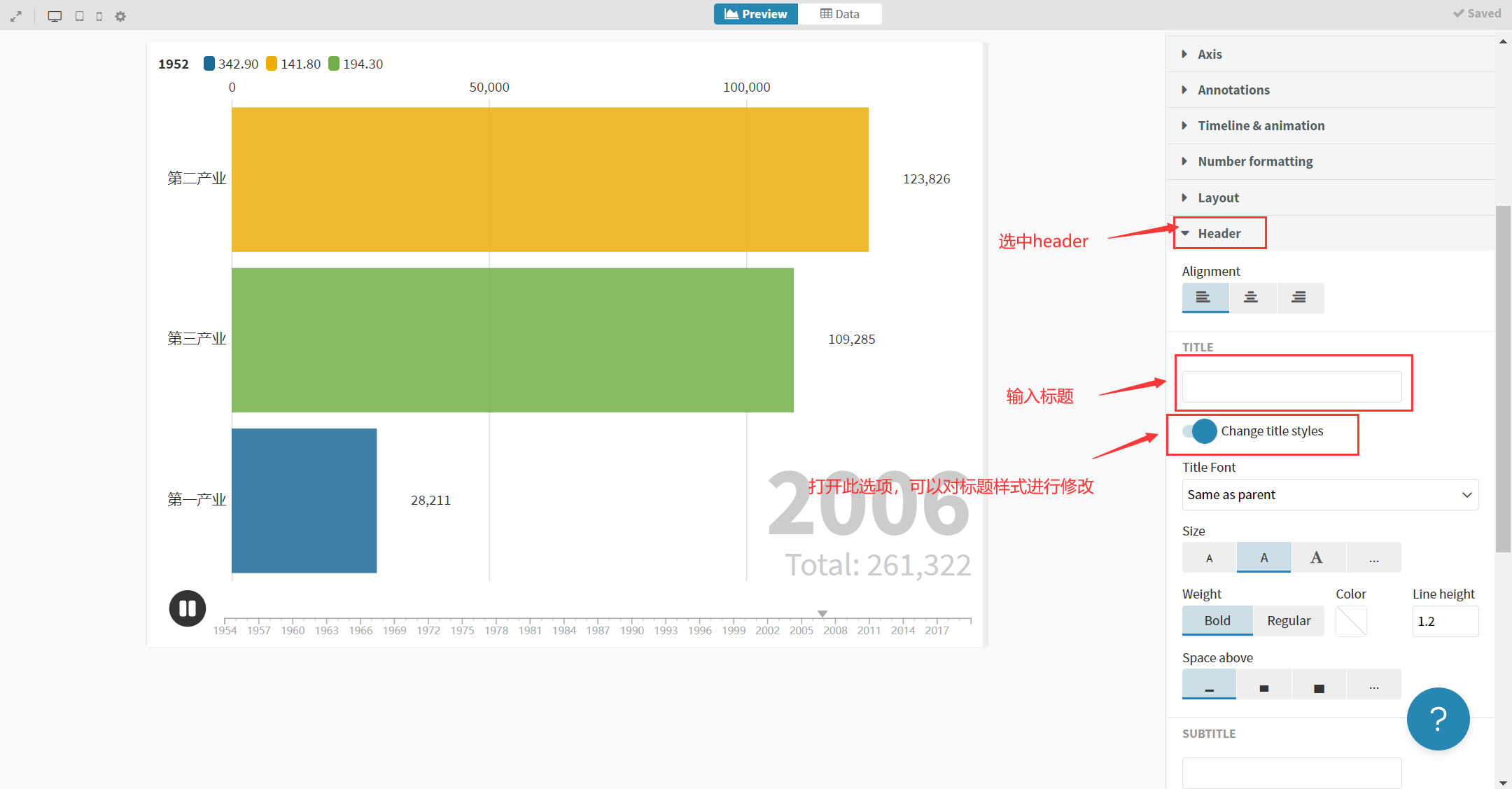Select tablet preview device icon

[79, 16]
